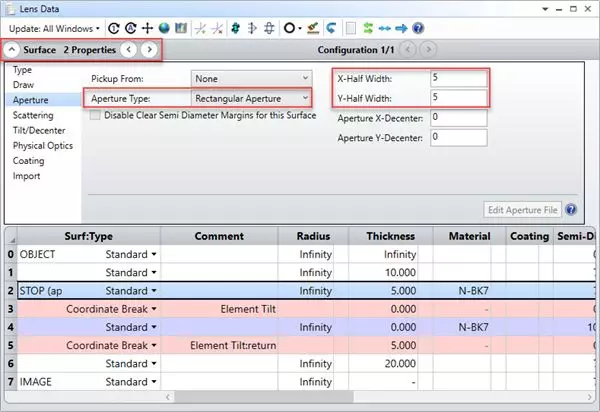This screenshot has height=412, width=600.
Task: Click the blue right arrow toolbar icon
Action: point(401,28)
